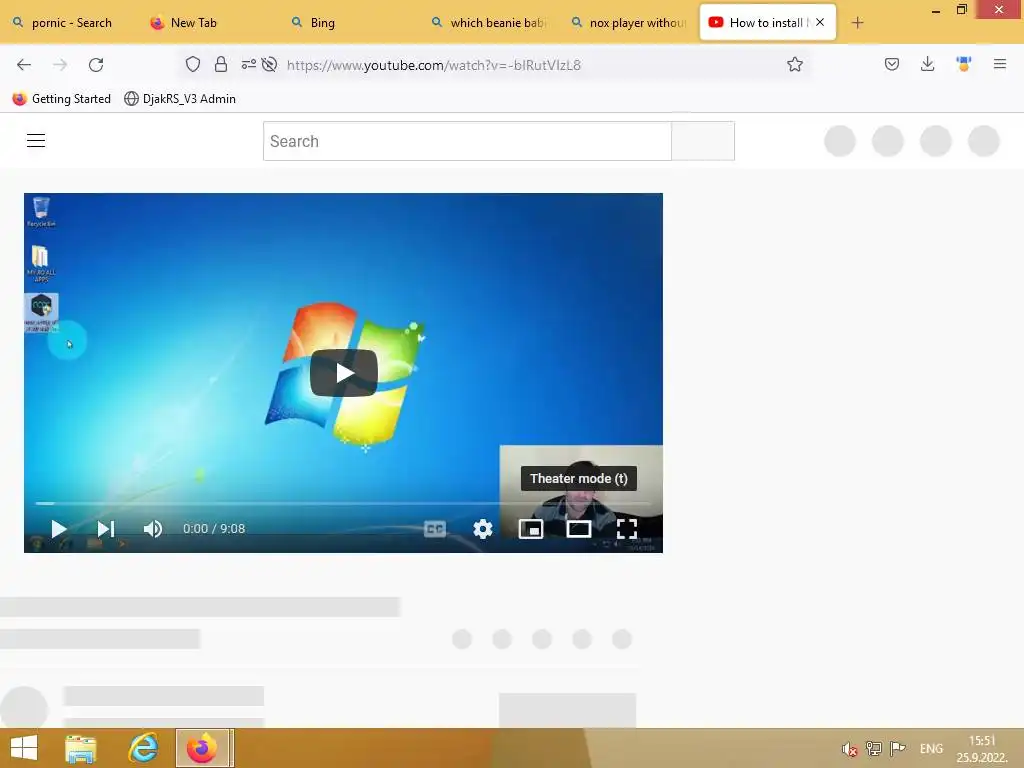The height and width of the screenshot is (768, 1024).
Task: Toggle closed captions (CC) on the player
Action: pyautogui.click(x=435, y=529)
